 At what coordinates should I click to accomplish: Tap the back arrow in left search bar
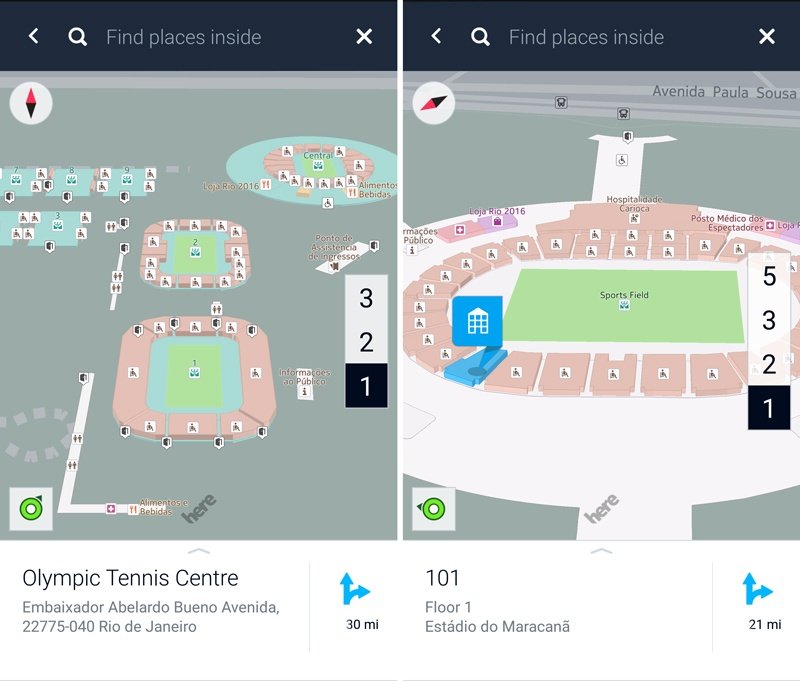click(x=34, y=36)
